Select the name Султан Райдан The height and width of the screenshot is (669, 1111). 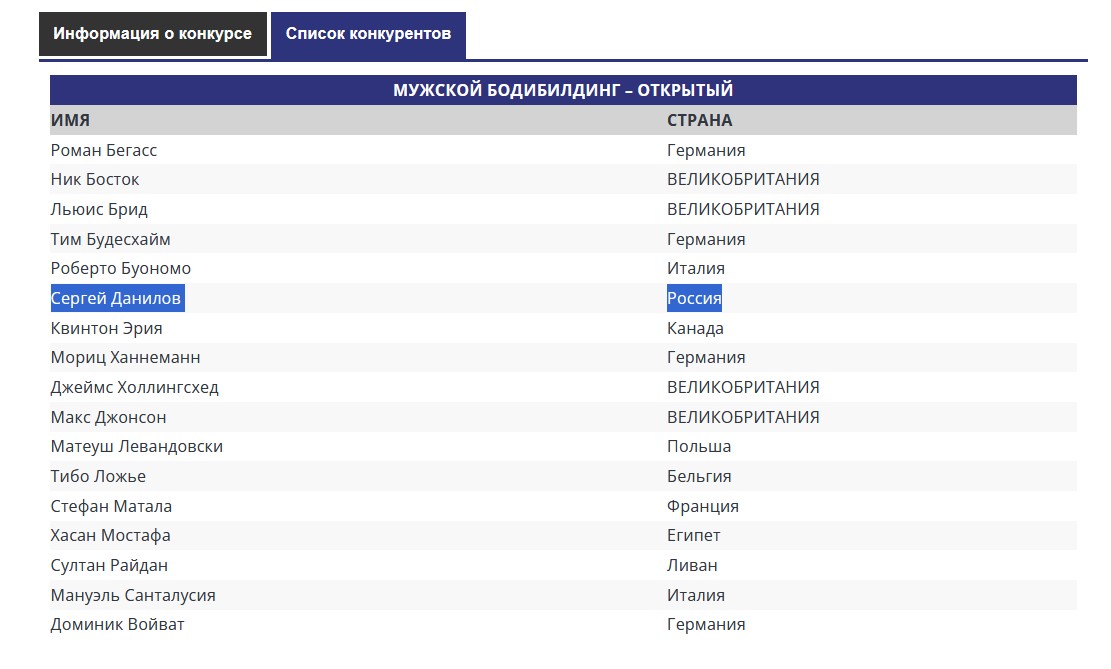point(109,566)
